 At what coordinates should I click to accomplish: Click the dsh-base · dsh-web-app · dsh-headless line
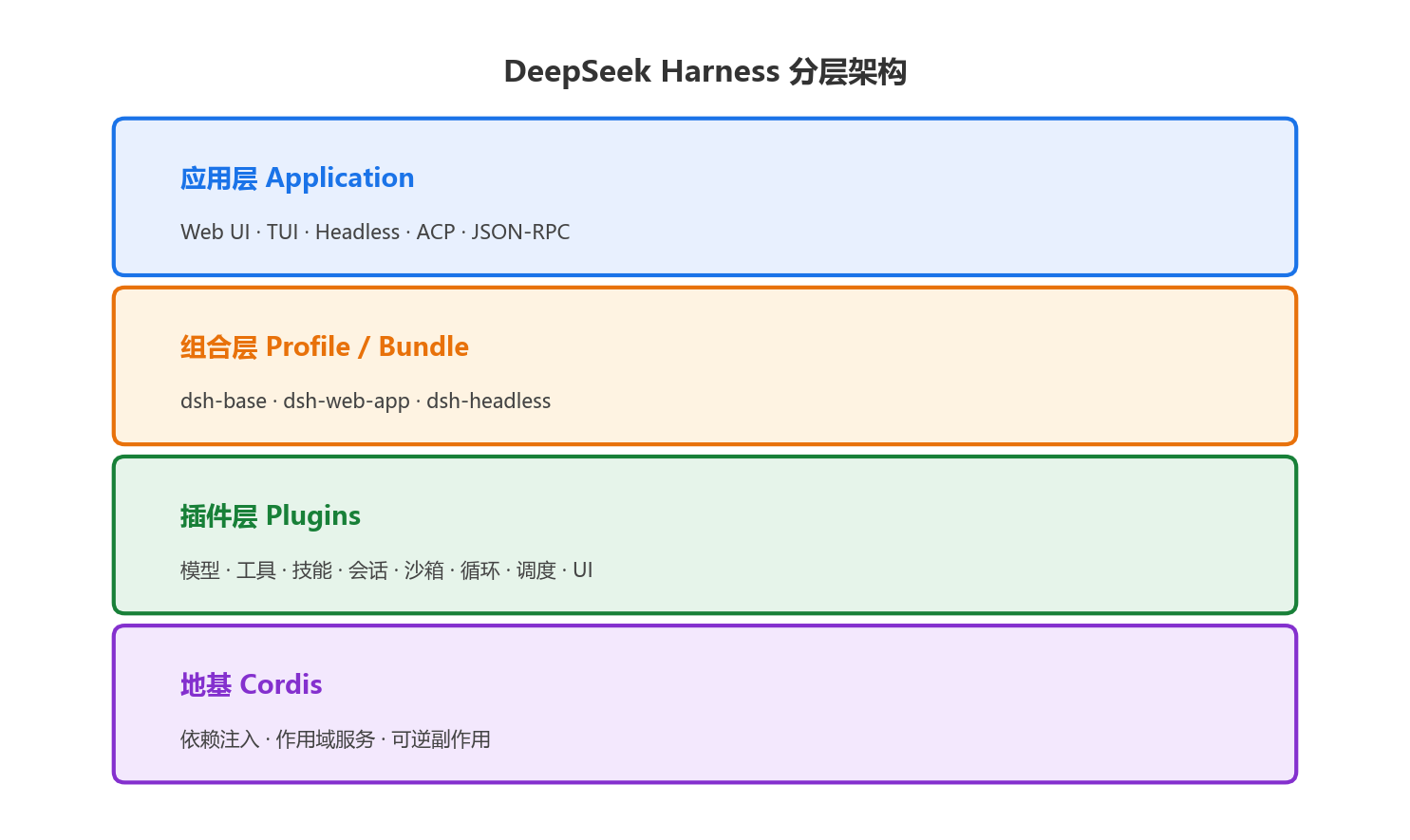click(x=366, y=401)
